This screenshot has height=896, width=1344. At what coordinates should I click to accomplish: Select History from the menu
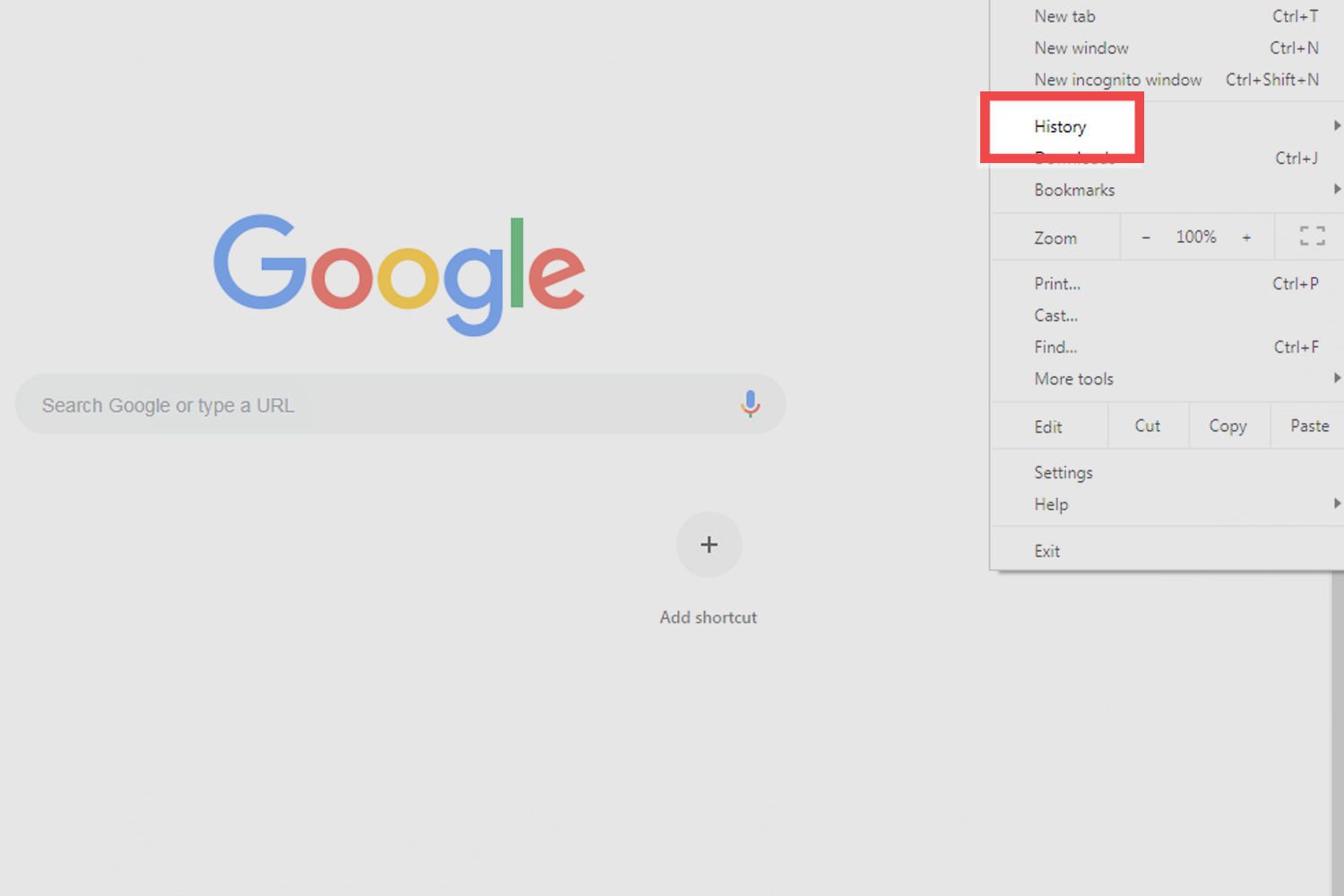coord(1061,126)
